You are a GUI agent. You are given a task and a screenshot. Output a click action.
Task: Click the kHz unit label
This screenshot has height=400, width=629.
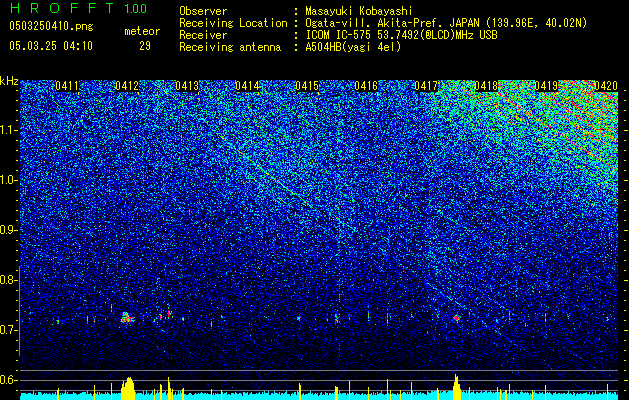[9, 81]
